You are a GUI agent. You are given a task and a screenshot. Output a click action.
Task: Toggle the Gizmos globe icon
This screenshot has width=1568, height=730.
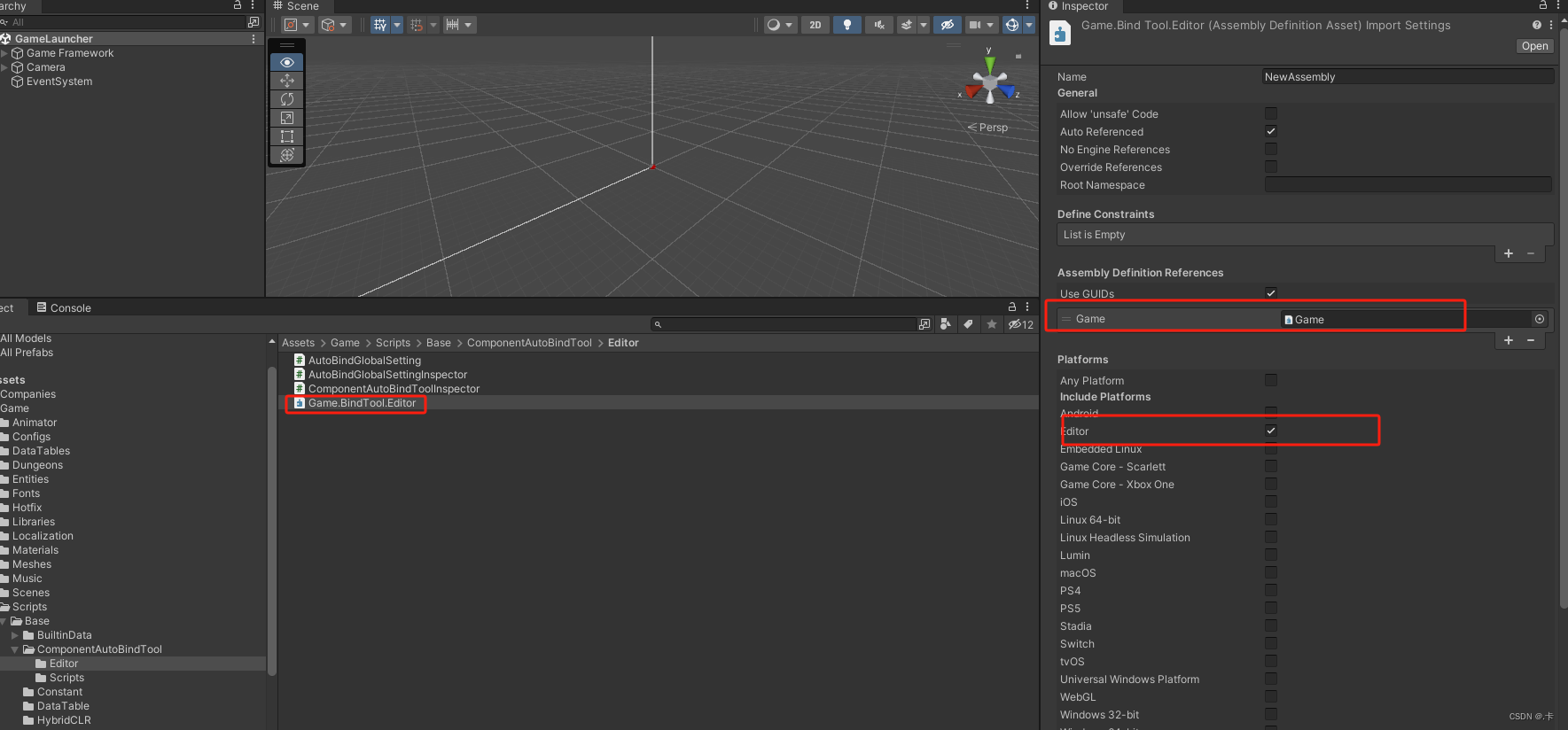pos(1012,25)
